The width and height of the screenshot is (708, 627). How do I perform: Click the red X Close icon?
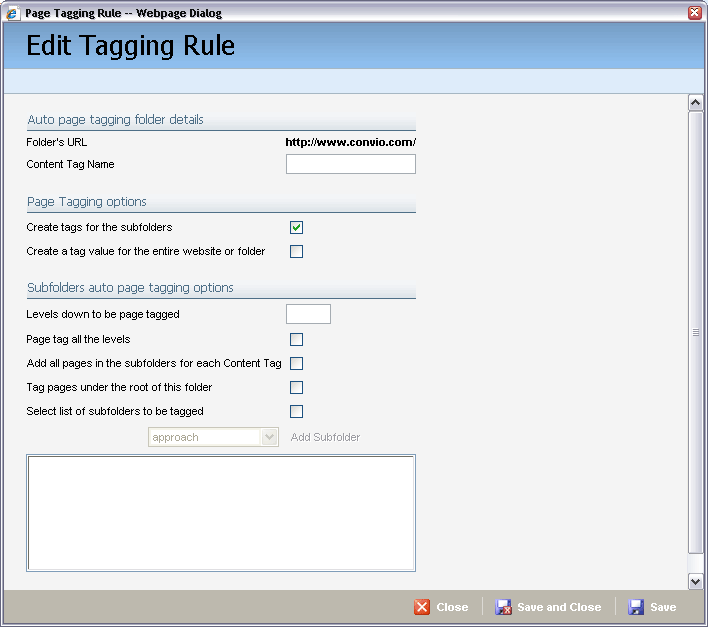[422, 607]
